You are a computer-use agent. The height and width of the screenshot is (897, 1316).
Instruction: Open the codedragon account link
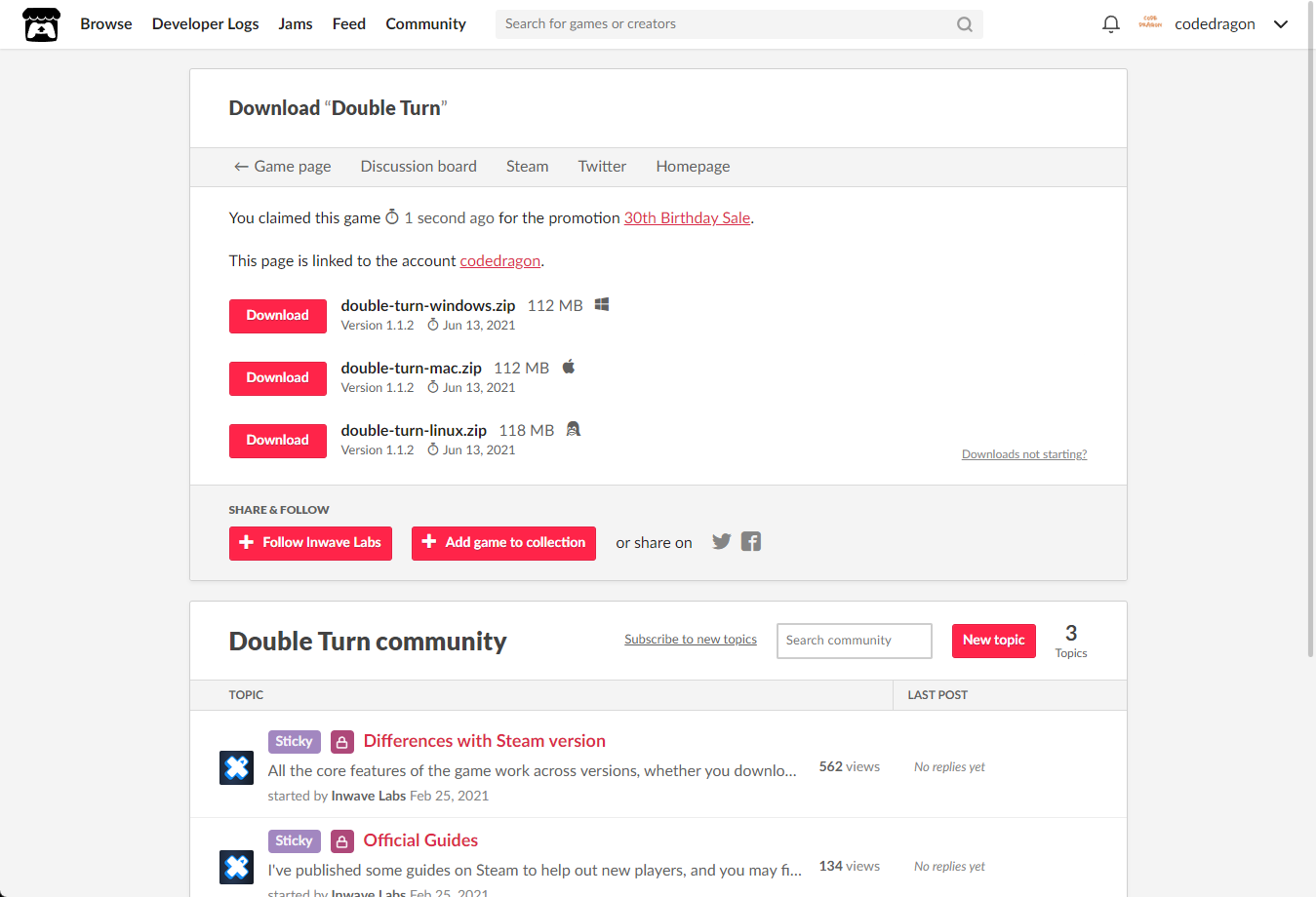(500, 261)
